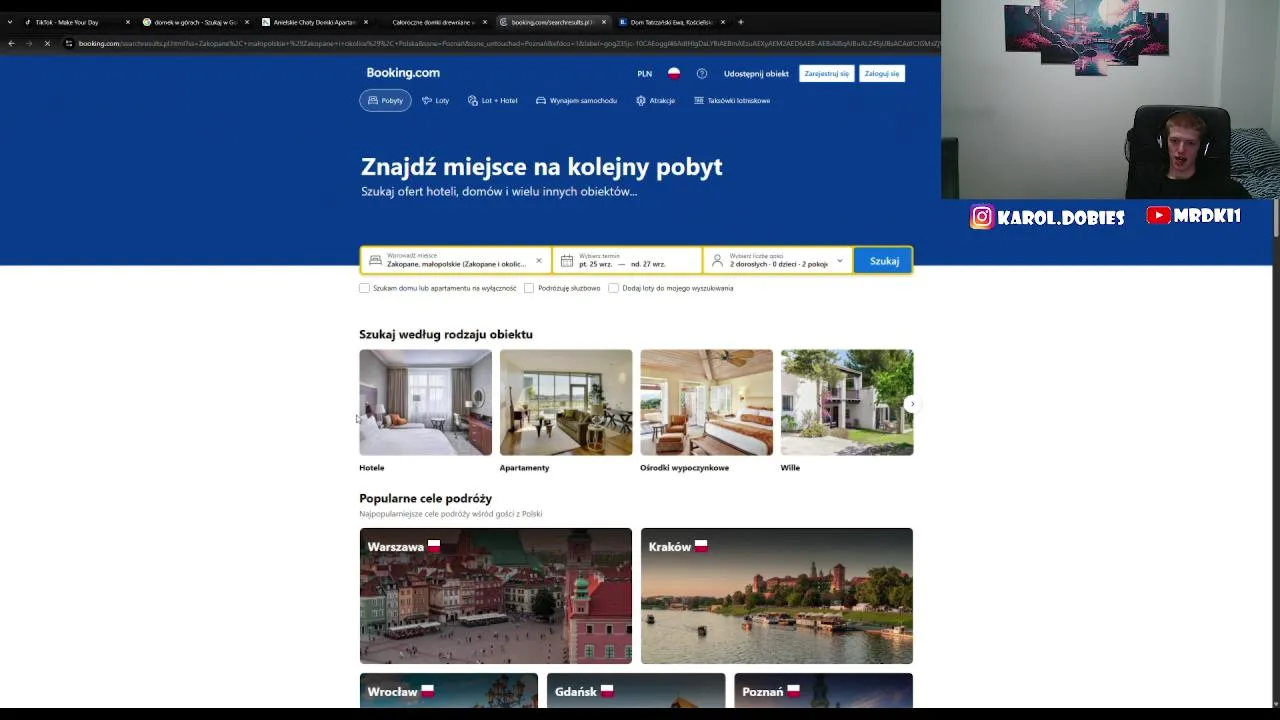Open the Wille property type thumbnail
1280x720 pixels.
[x=847, y=402]
